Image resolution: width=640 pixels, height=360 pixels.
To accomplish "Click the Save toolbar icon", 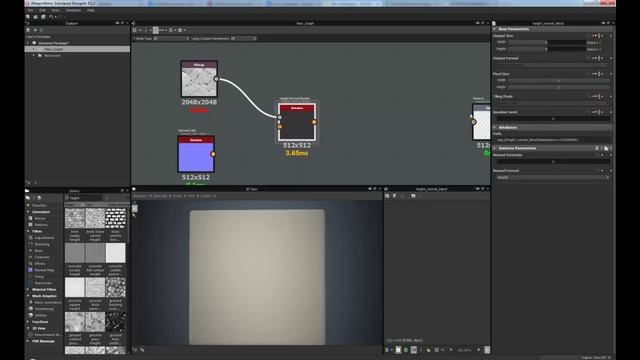I will tap(43, 17).
